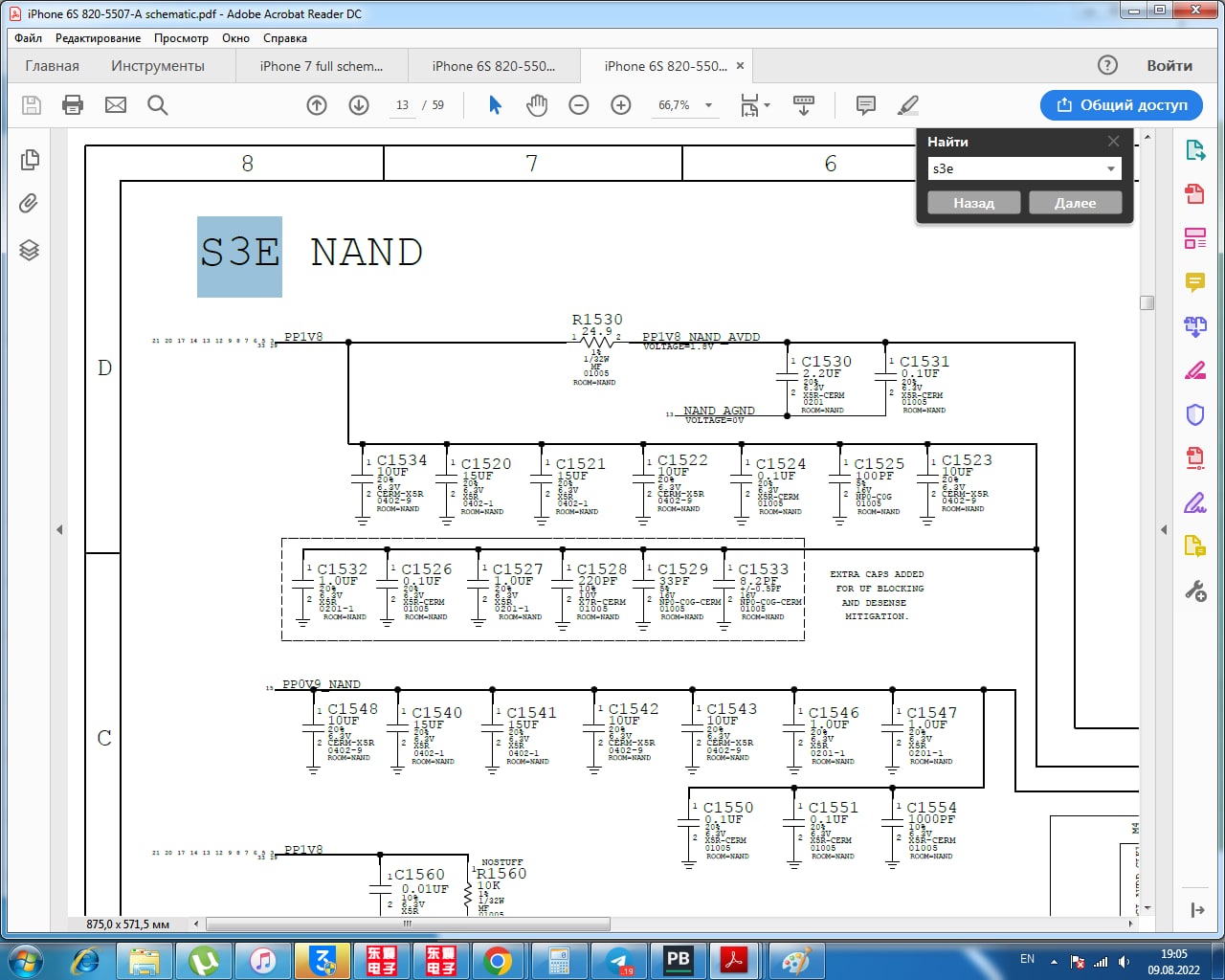Switch to iPhone 7 full schem... tab
Viewport: 1225px width, 980px height.
coord(321,66)
